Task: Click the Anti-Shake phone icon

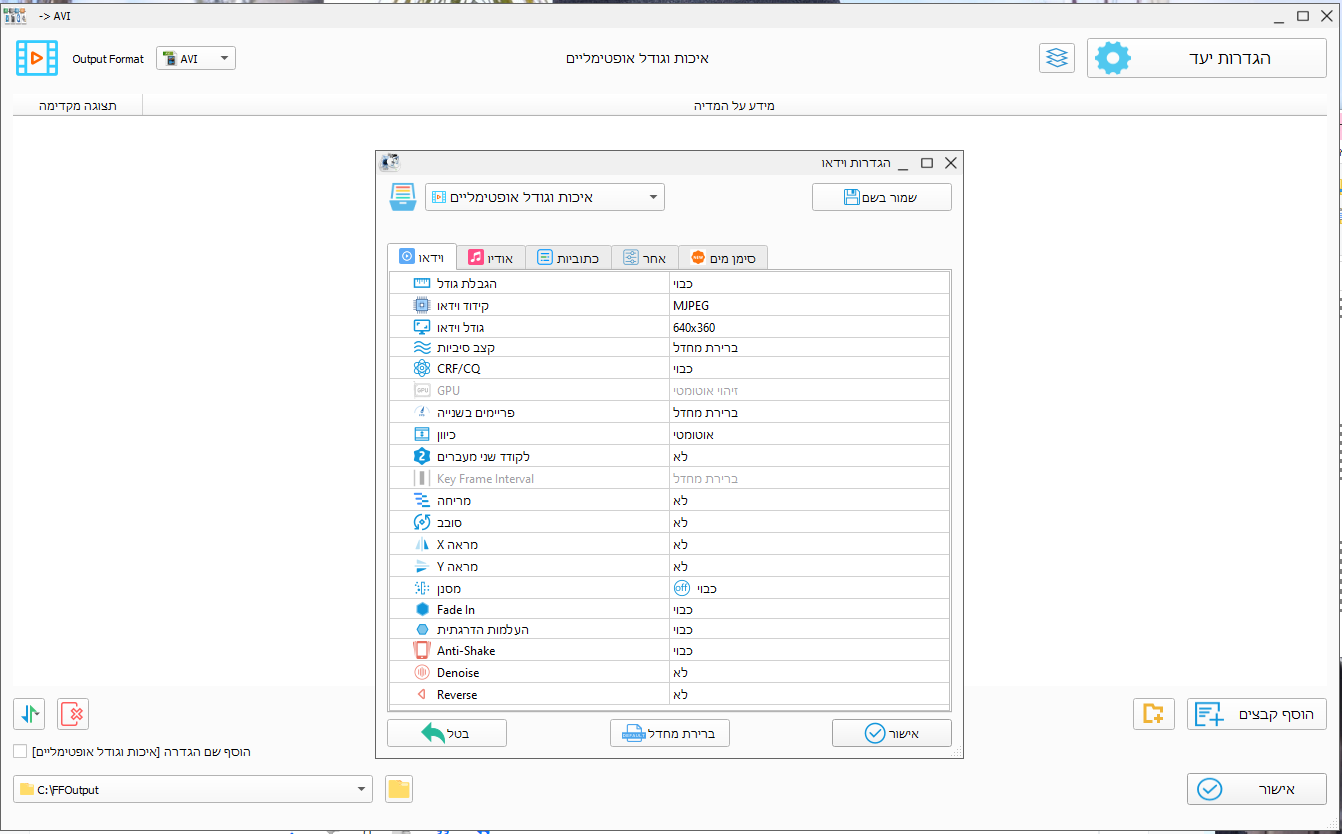Action: click(421, 650)
